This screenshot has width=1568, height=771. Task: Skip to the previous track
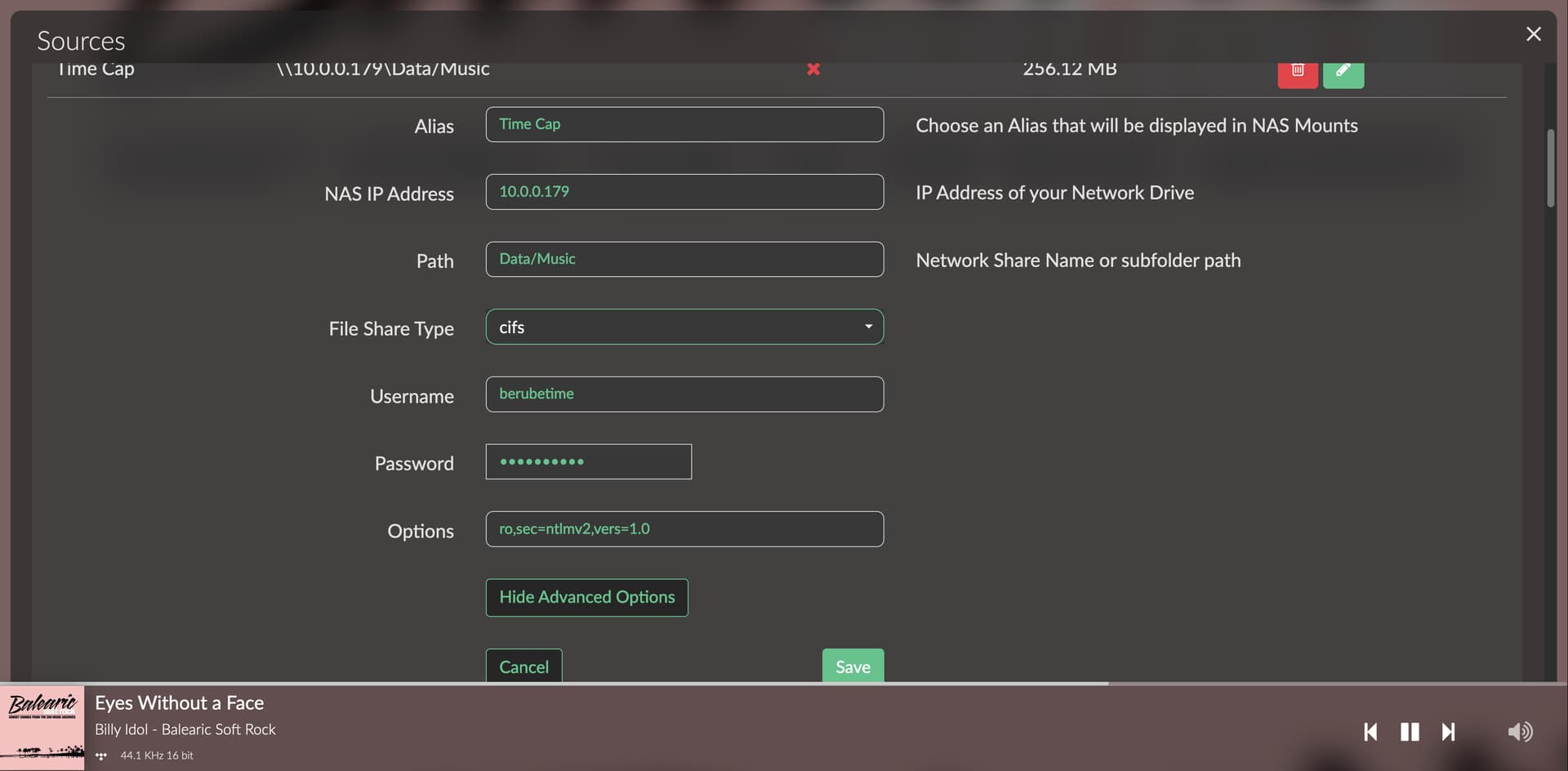(1371, 732)
